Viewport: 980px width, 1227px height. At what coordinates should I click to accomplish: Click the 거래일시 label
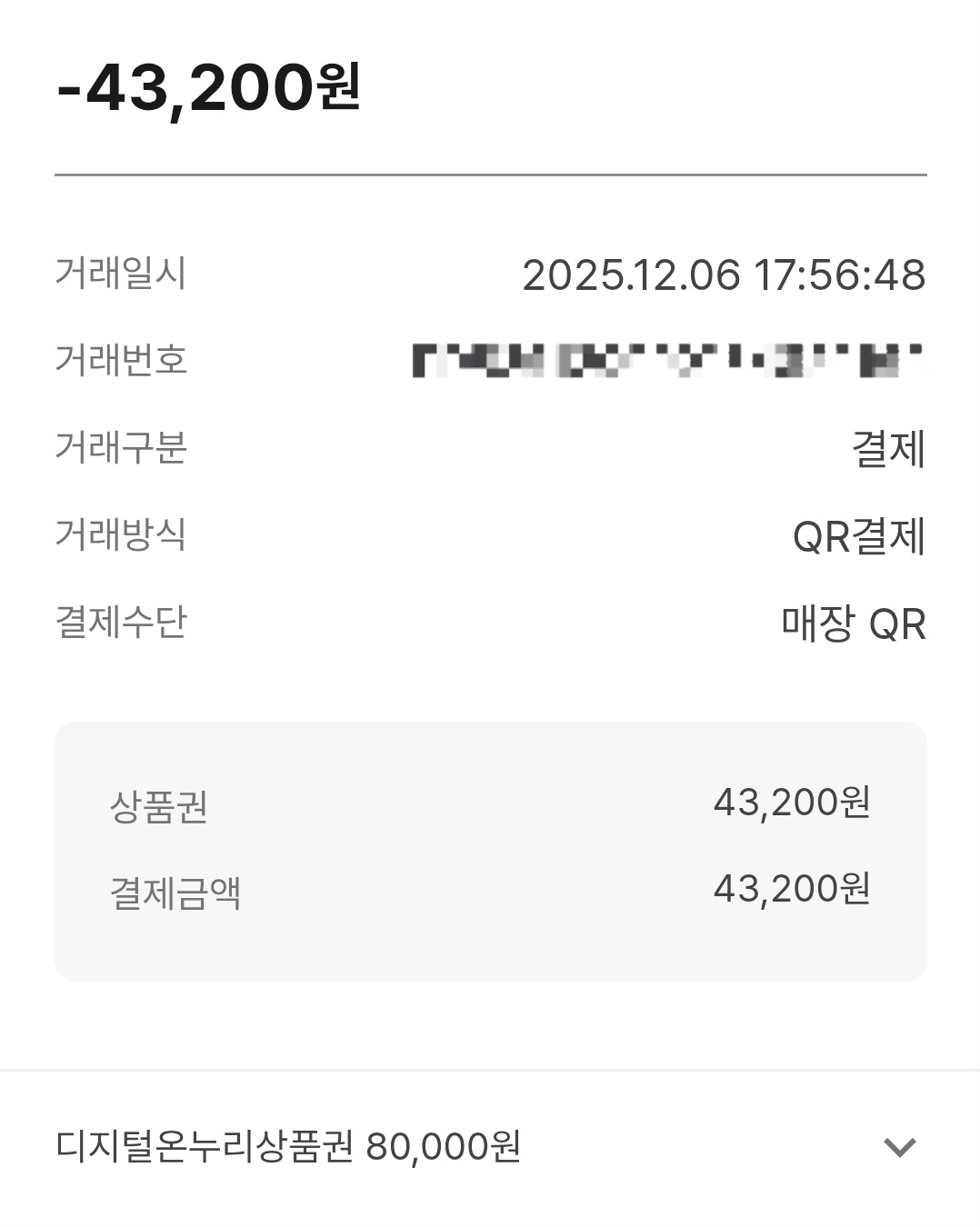pyautogui.click(x=121, y=274)
